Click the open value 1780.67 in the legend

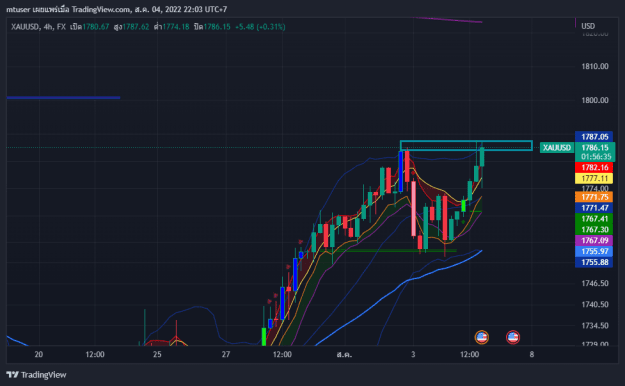[x=96, y=27]
